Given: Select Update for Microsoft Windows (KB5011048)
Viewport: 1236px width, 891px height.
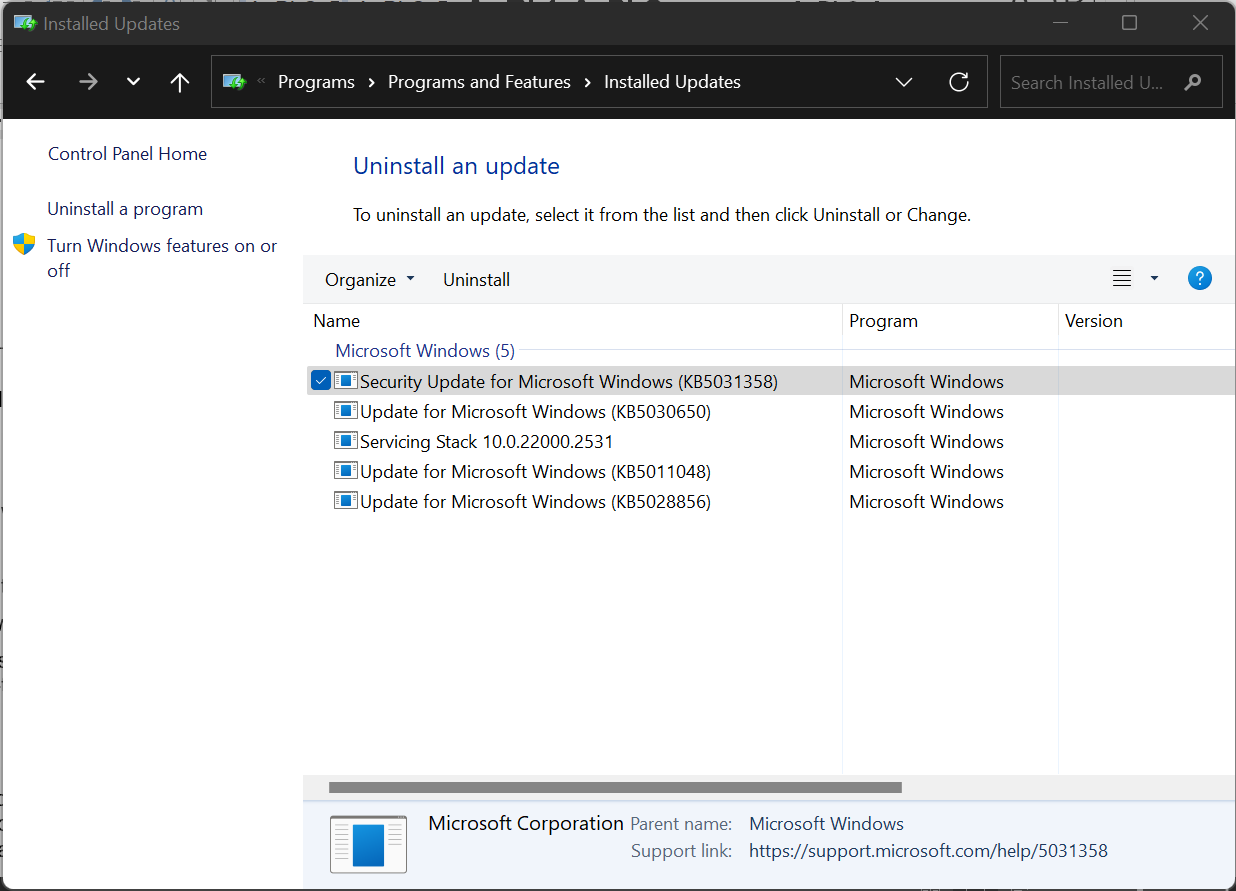Looking at the screenshot, I should (x=535, y=471).
